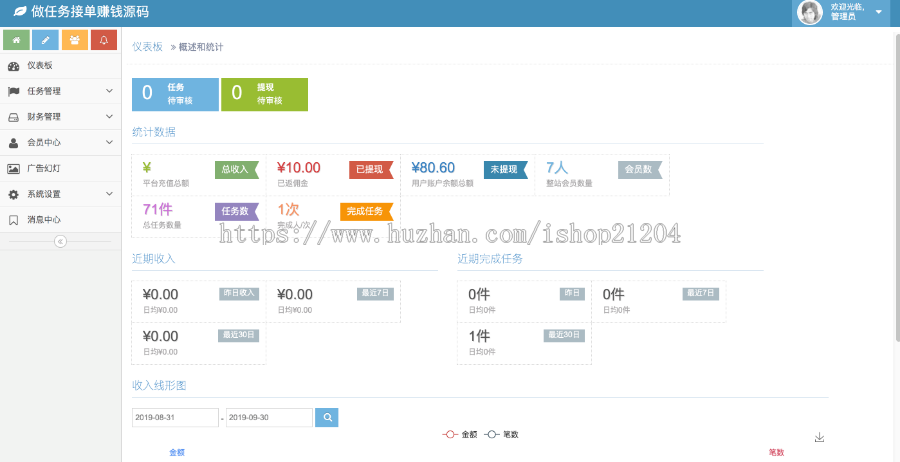Open the user dropdown caret in header
This screenshot has width=900, height=462.
coord(878,12)
